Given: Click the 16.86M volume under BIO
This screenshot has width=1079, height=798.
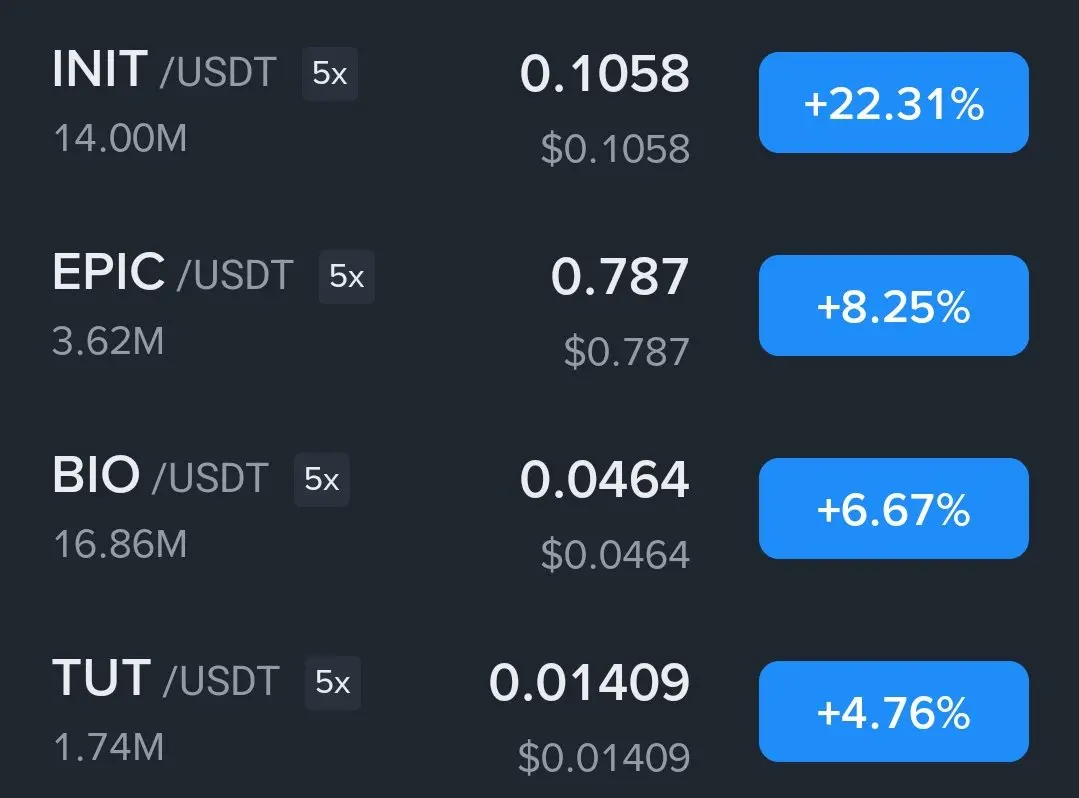Looking at the screenshot, I should [x=120, y=544].
